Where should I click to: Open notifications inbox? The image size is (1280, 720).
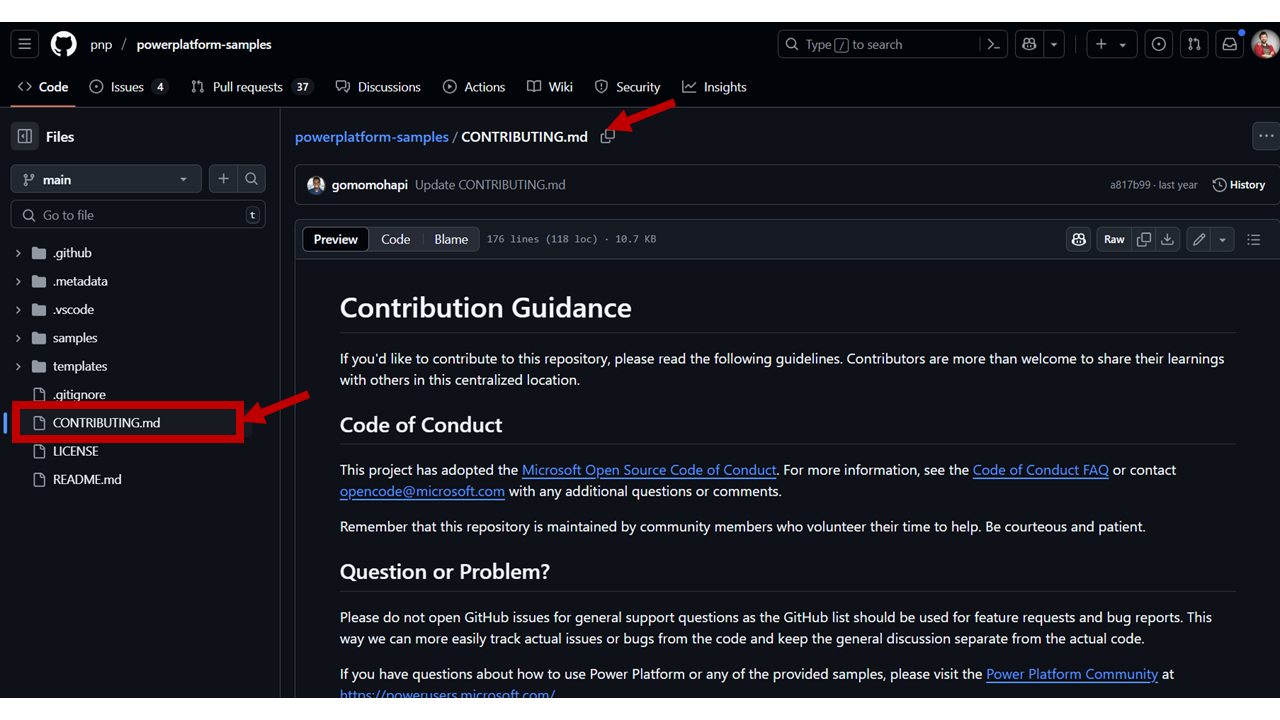1229,44
